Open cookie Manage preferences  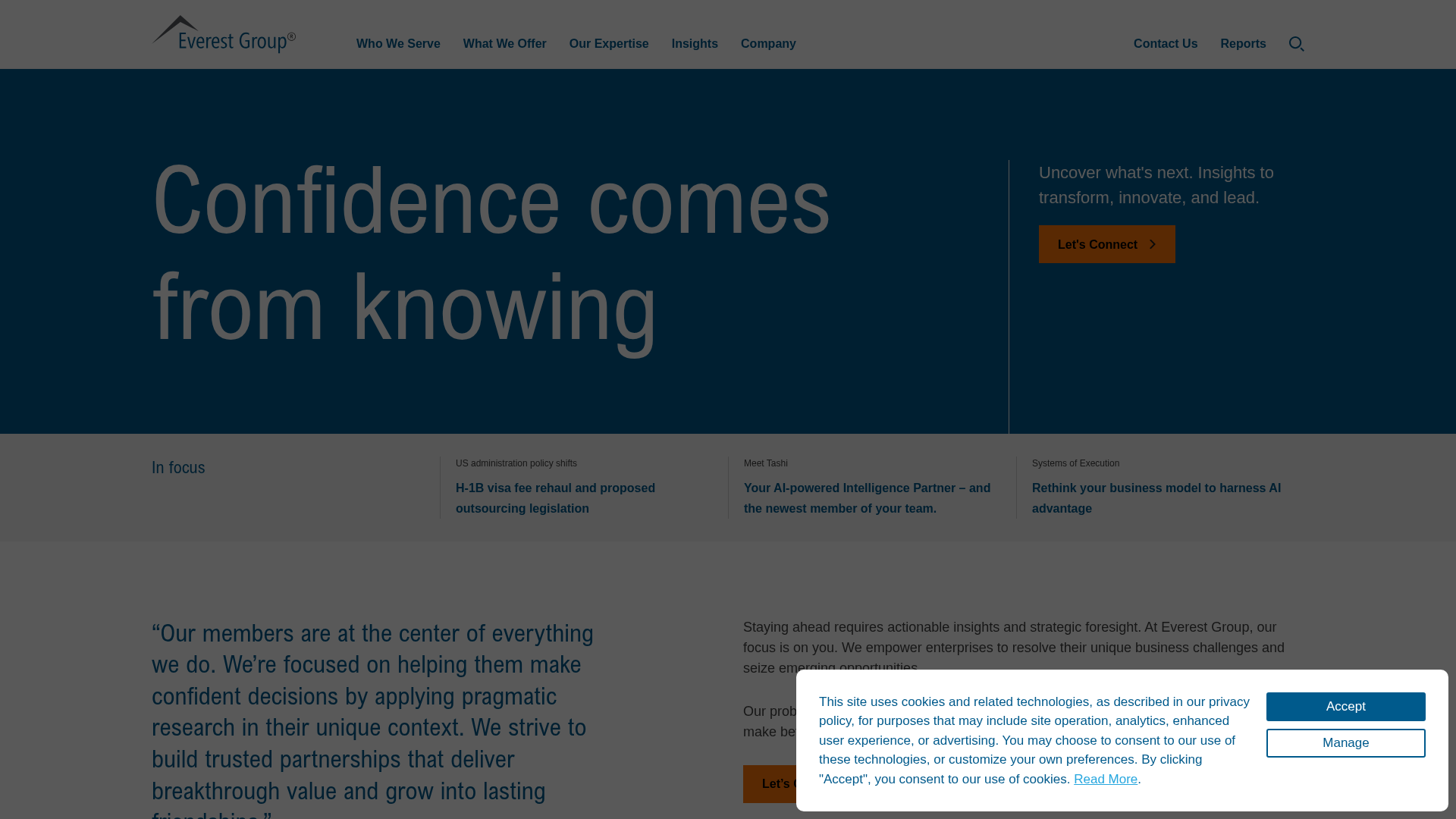coord(1345,742)
